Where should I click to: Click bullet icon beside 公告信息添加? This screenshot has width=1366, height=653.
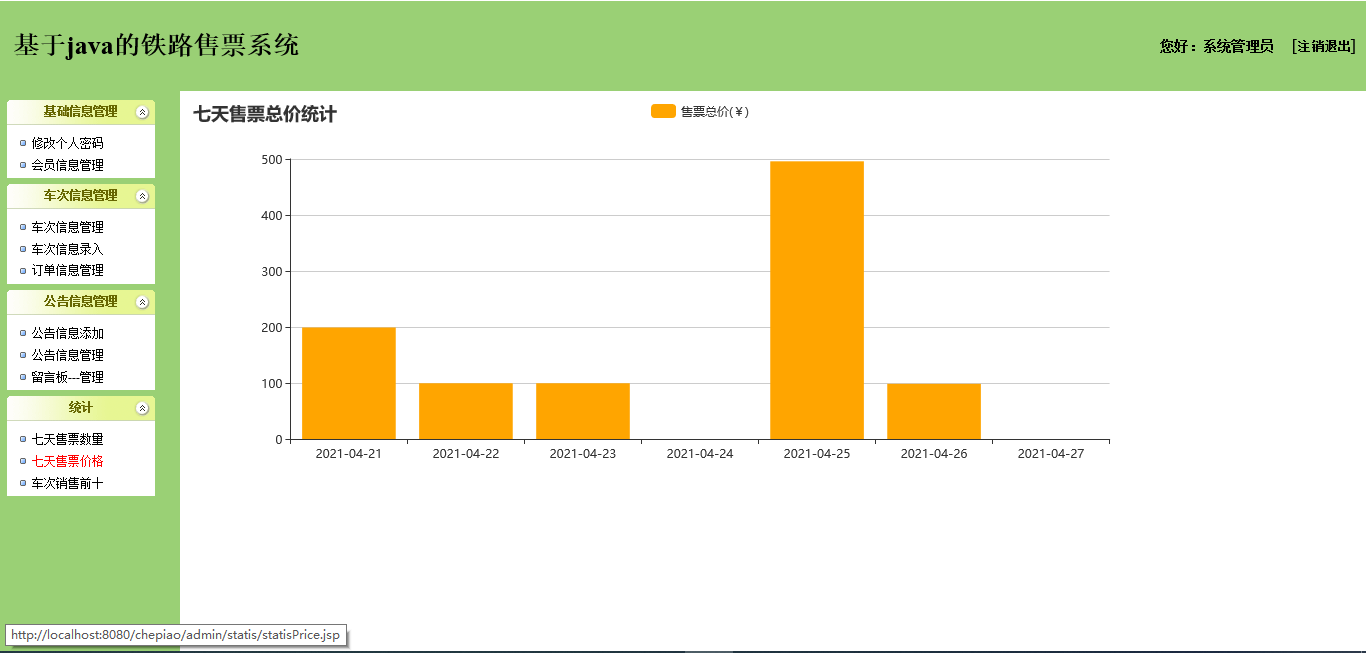pyautogui.click(x=23, y=333)
